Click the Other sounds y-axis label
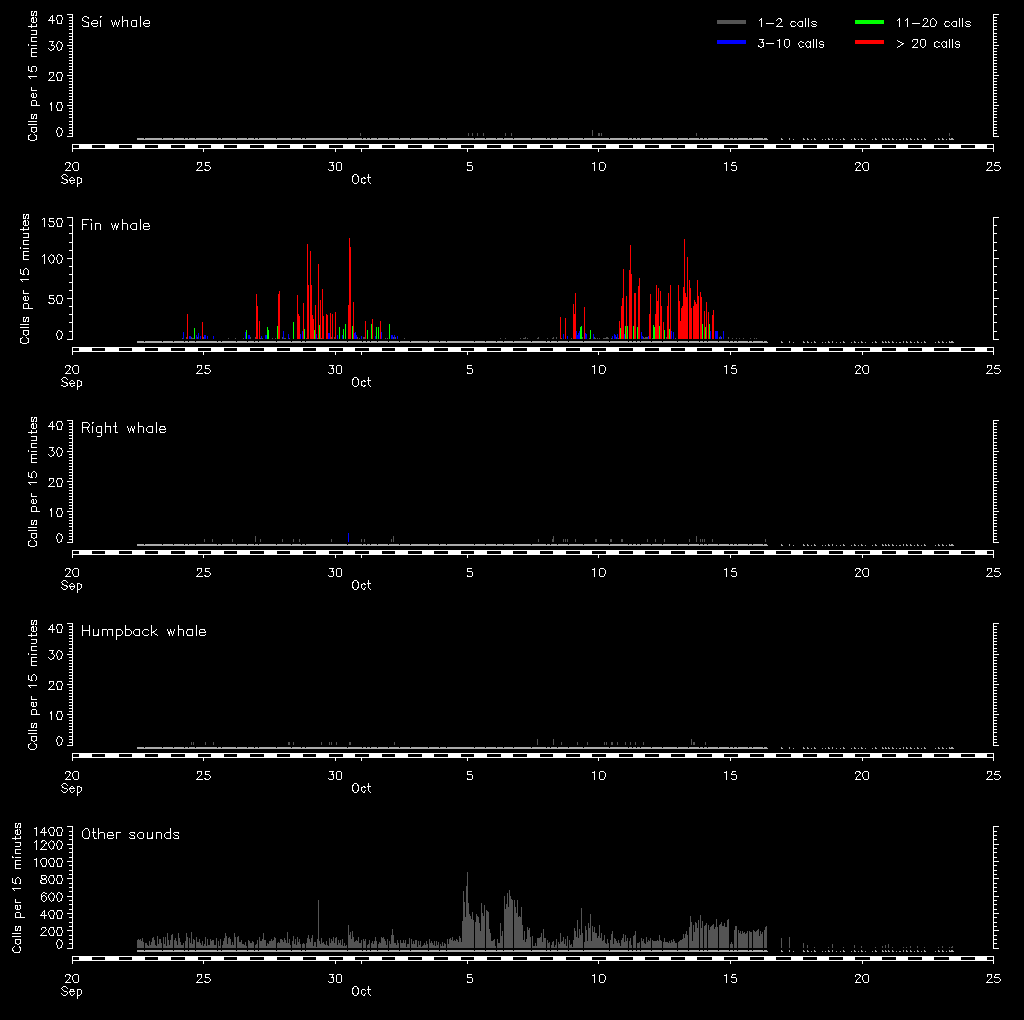The image size is (1024, 1020). 18,888
